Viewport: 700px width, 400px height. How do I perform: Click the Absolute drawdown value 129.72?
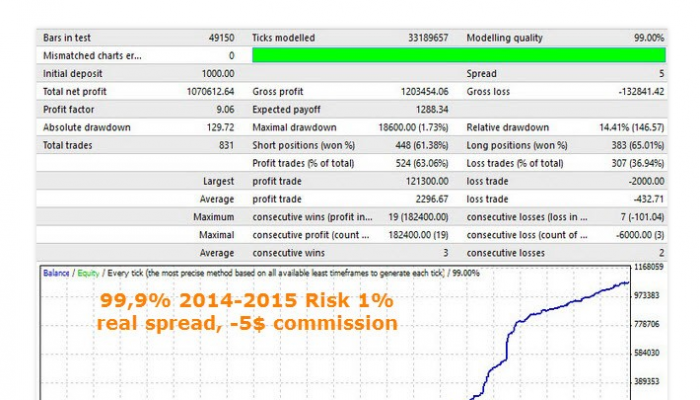pyautogui.click(x=221, y=127)
